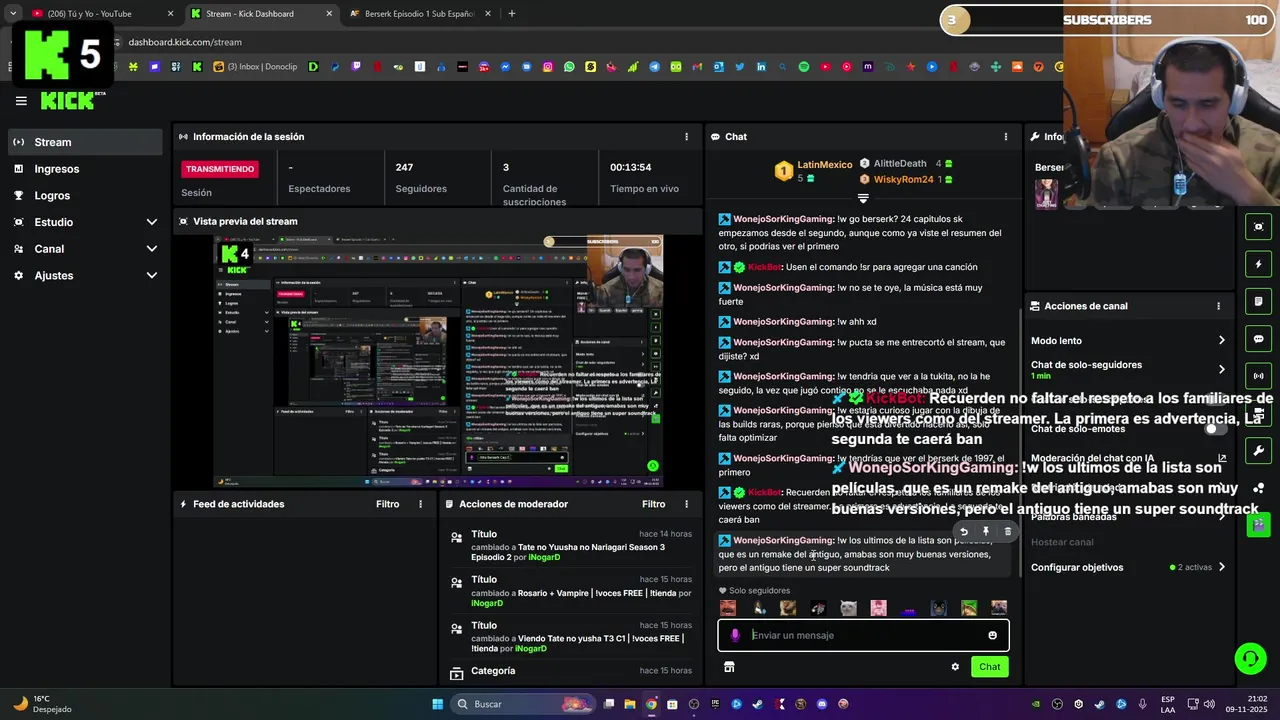Open Moderación del chat con IA link
This screenshot has width=1280, height=720.
pos(1128,458)
